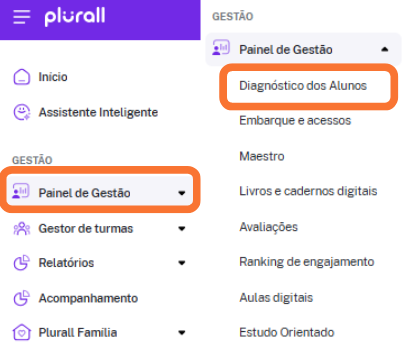Click the Acompanhamento chart icon

click(22, 298)
